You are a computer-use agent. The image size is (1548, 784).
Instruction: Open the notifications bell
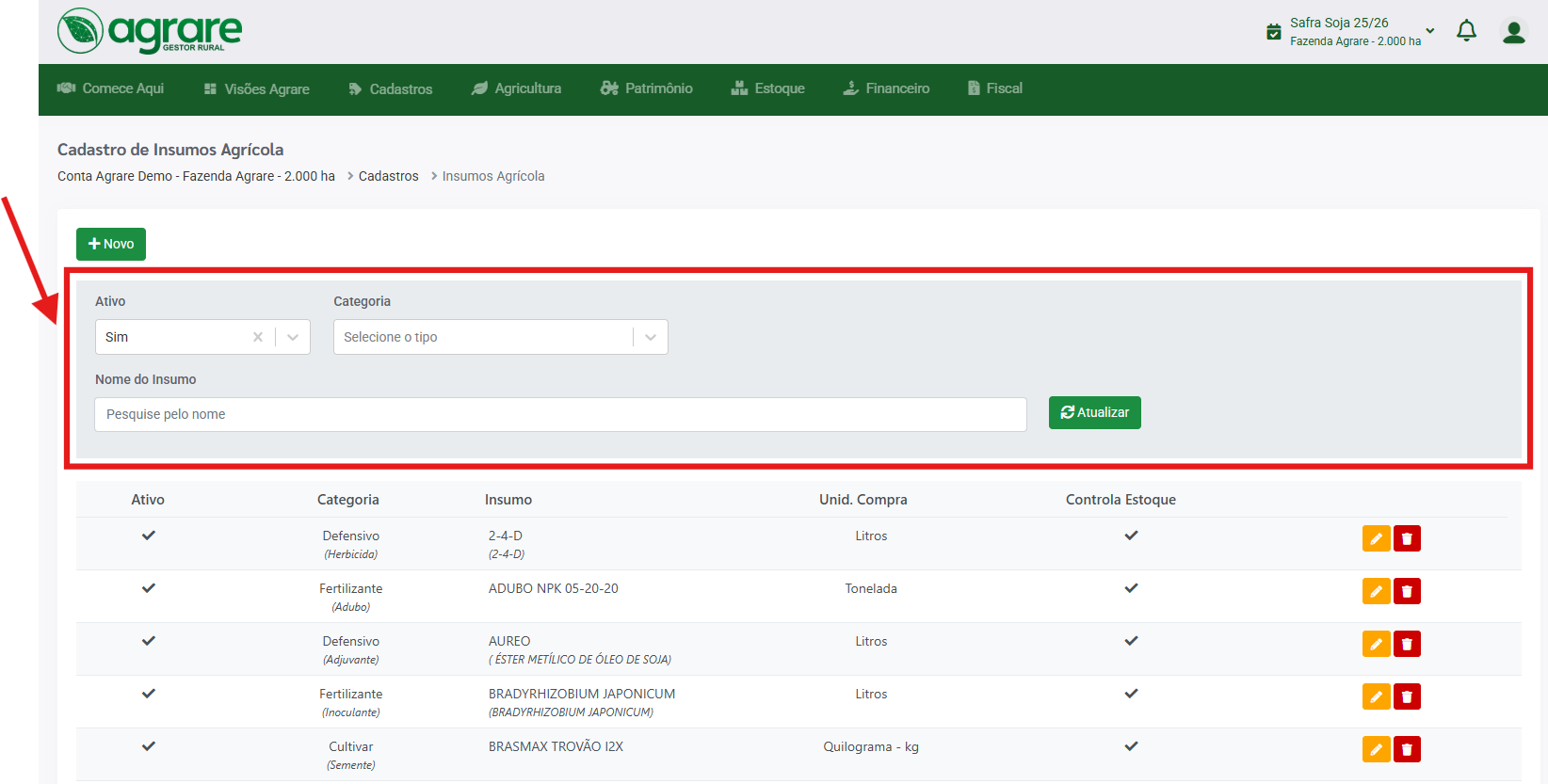click(1466, 31)
